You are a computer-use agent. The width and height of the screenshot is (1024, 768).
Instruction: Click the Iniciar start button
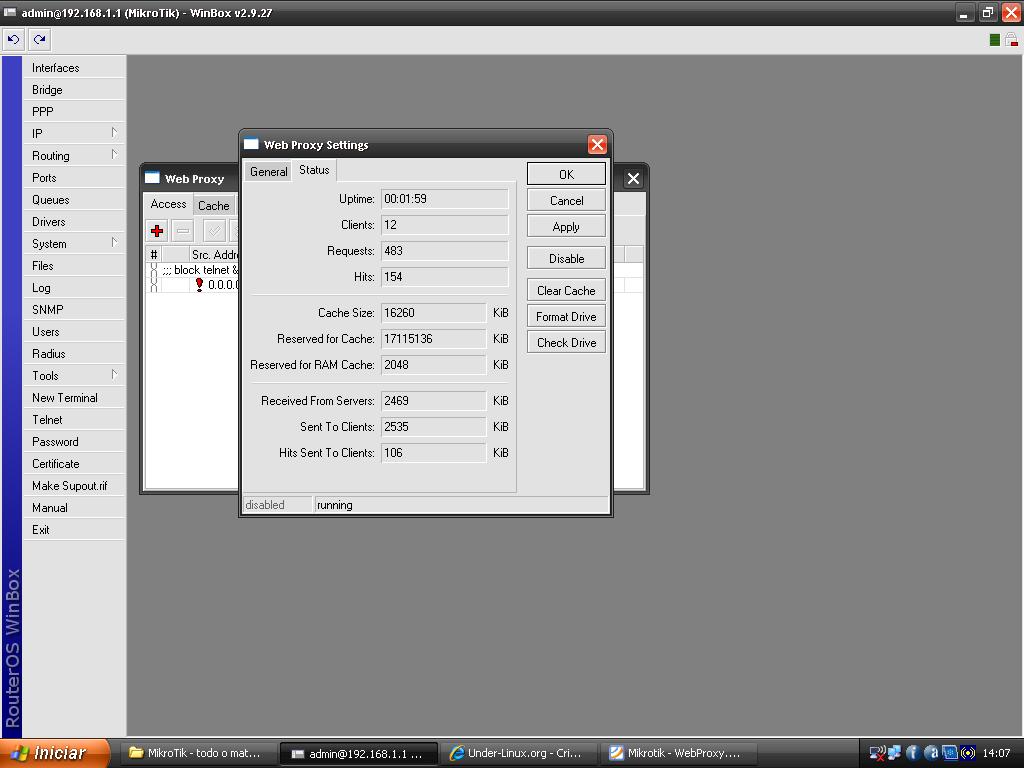coord(55,753)
